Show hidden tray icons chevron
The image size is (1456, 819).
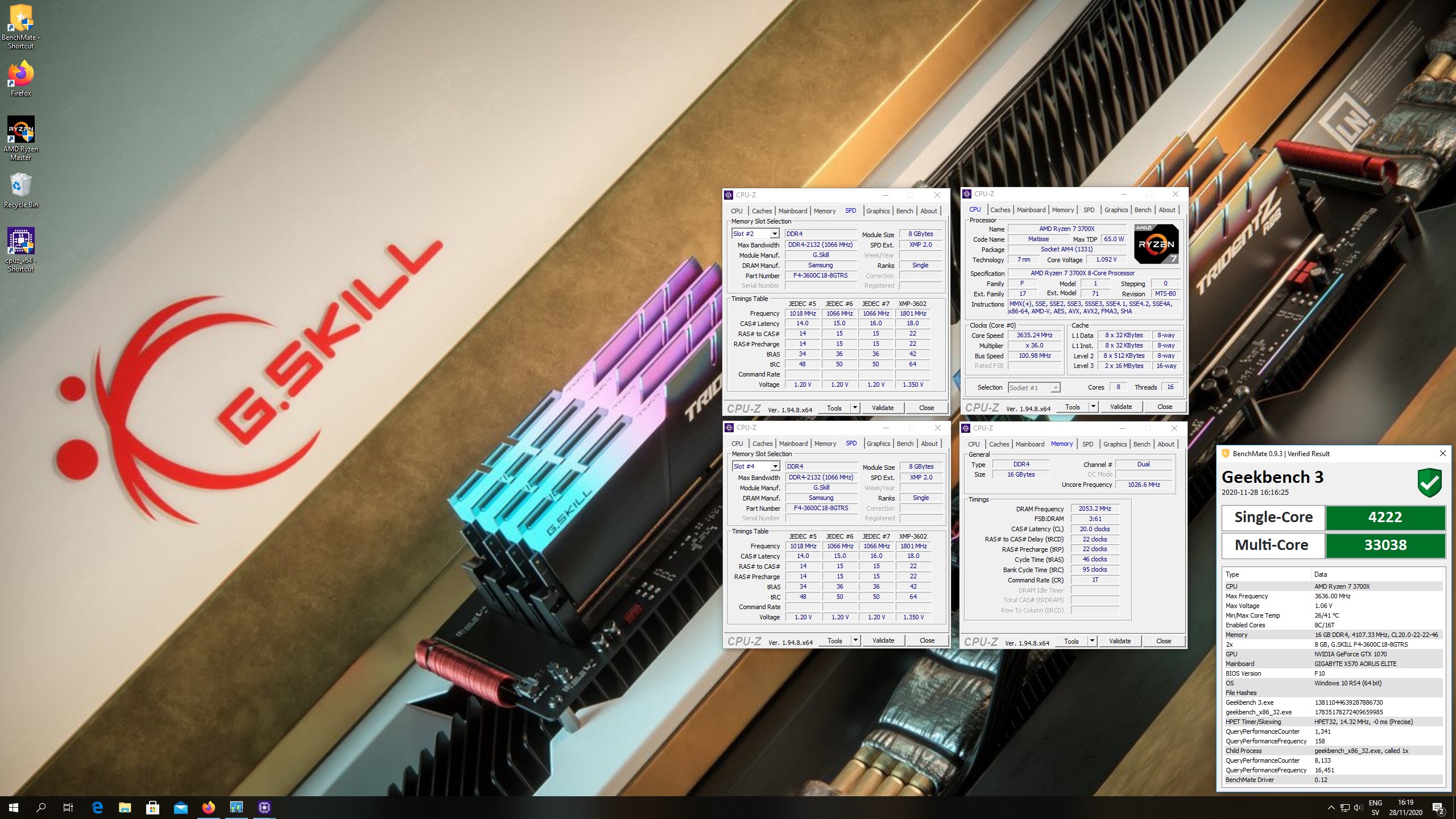1331,808
